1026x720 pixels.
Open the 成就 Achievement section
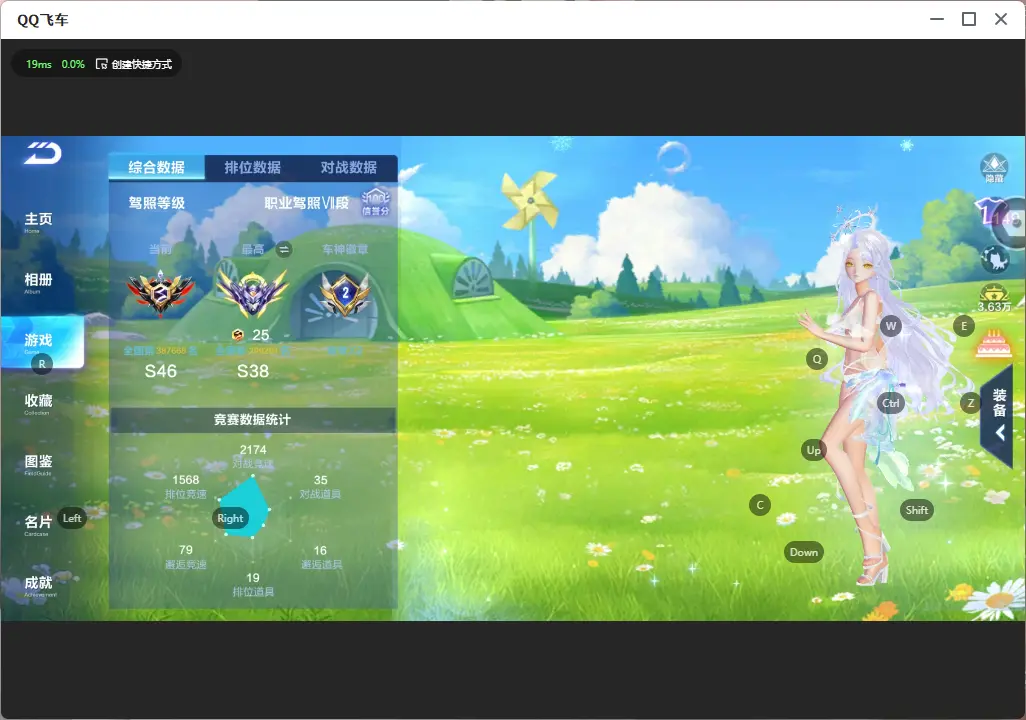(39, 585)
